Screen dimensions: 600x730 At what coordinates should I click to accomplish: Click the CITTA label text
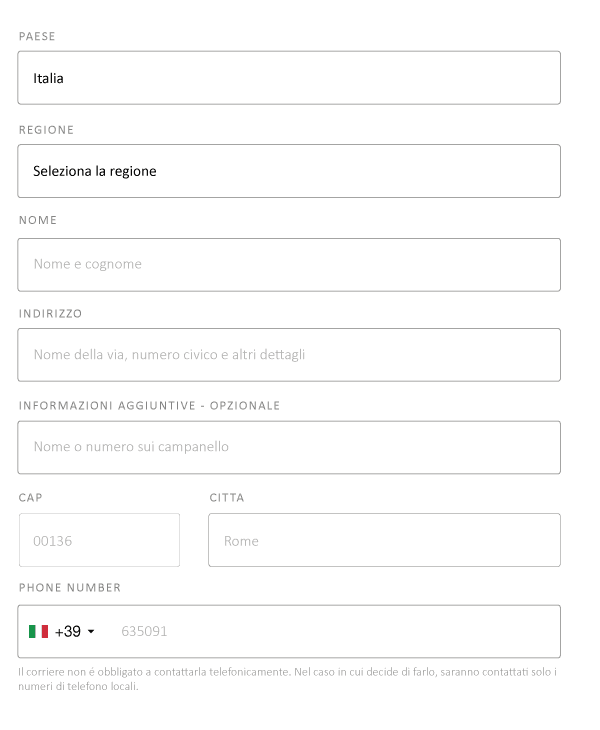227,498
